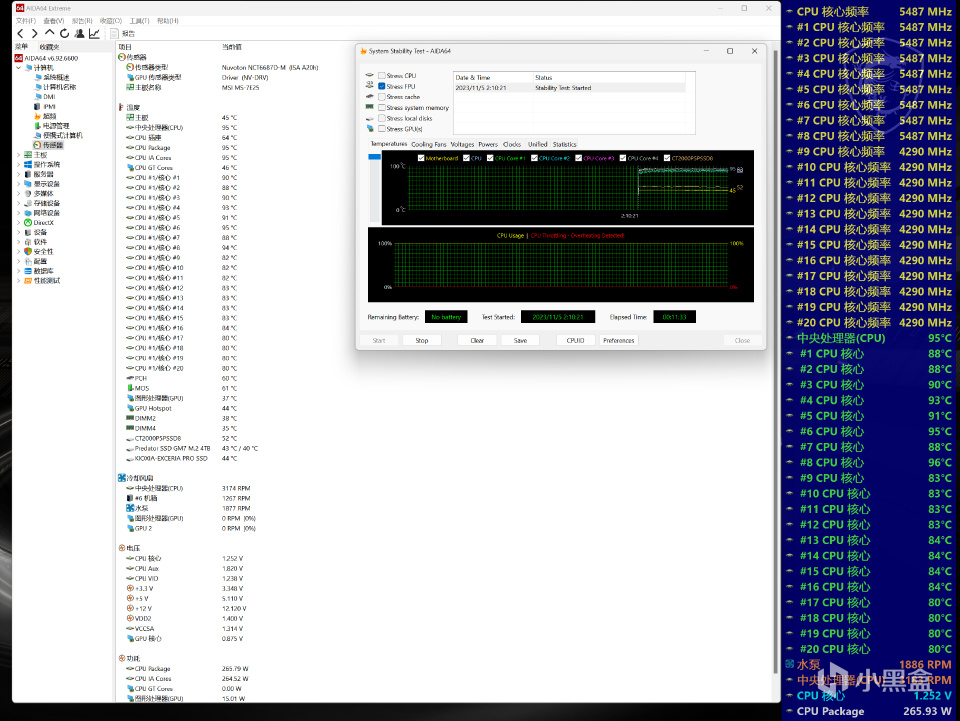Uncheck the Stress FPU checkbox
This screenshot has height=721, width=960.
pyautogui.click(x=381, y=88)
